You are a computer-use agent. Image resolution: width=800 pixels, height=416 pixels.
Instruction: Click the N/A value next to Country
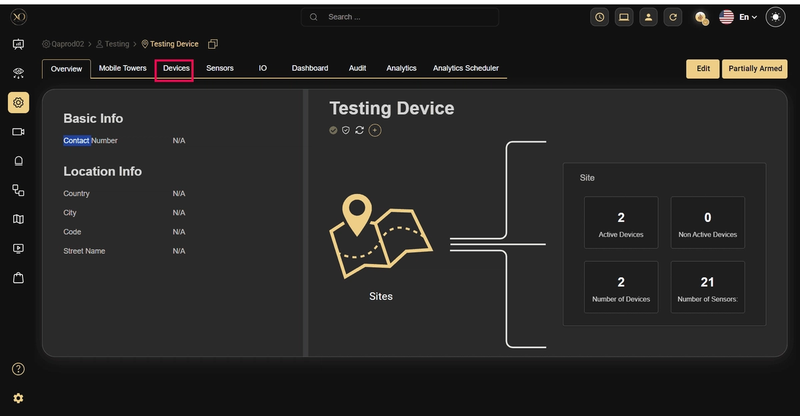179,194
